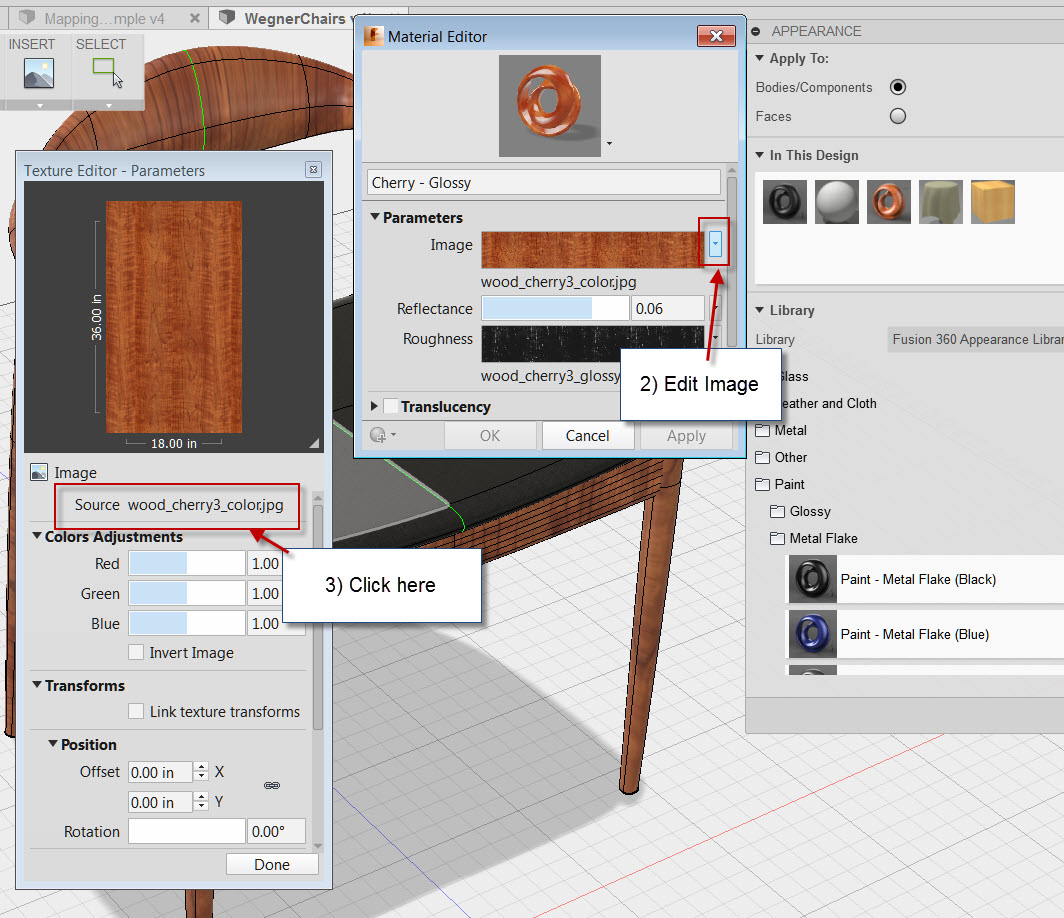Select the Bodies/Components radio button
Screen dimensions: 1064x918
click(x=897, y=87)
